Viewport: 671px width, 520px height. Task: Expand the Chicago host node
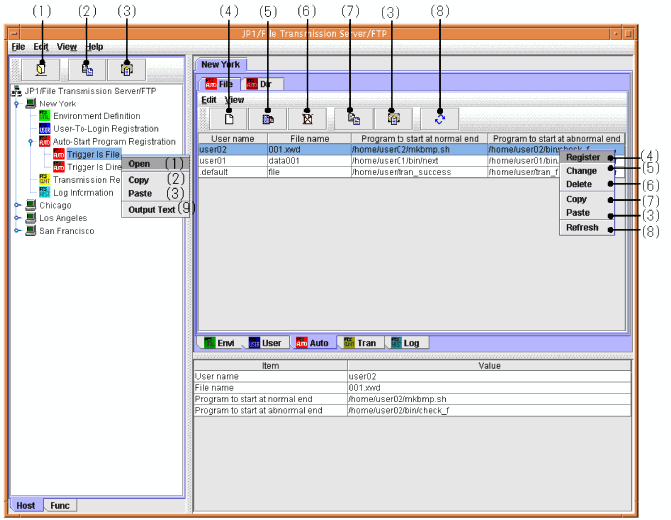(17, 205)
